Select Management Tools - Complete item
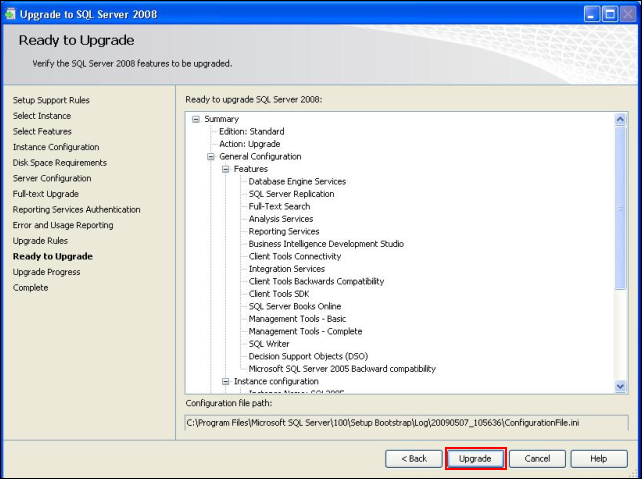The width and height of the screenshot is (642, 479). click(x=305, y=331)
